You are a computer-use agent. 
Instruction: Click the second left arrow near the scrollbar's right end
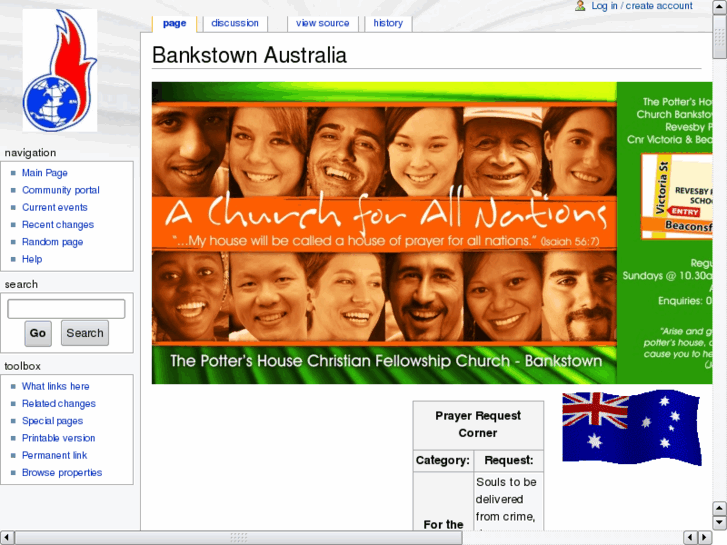[x=690, y=538]
